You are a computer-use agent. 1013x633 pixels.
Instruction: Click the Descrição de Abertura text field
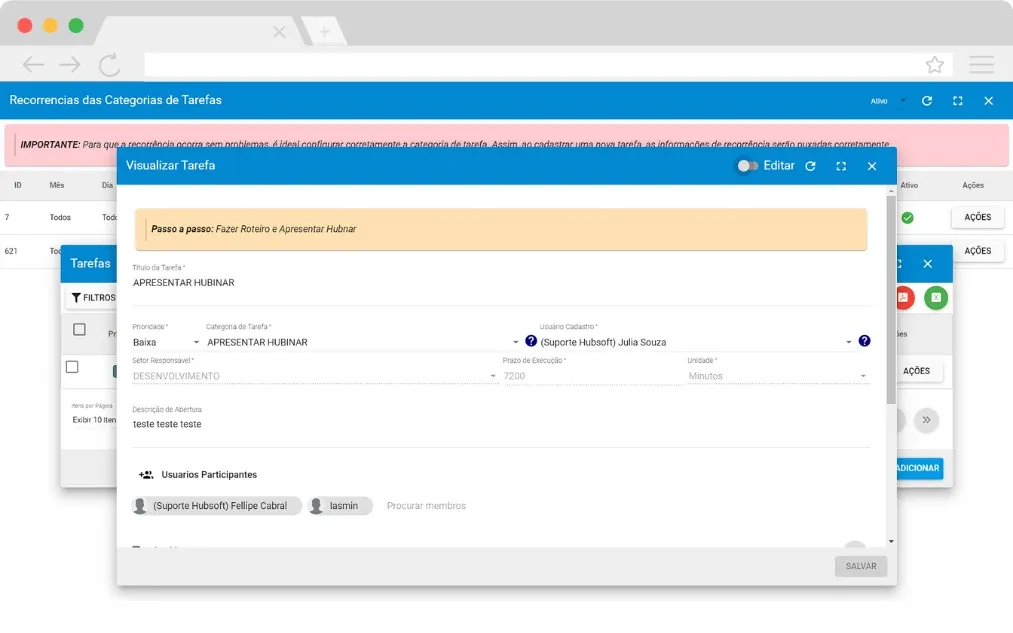point(501,424)
